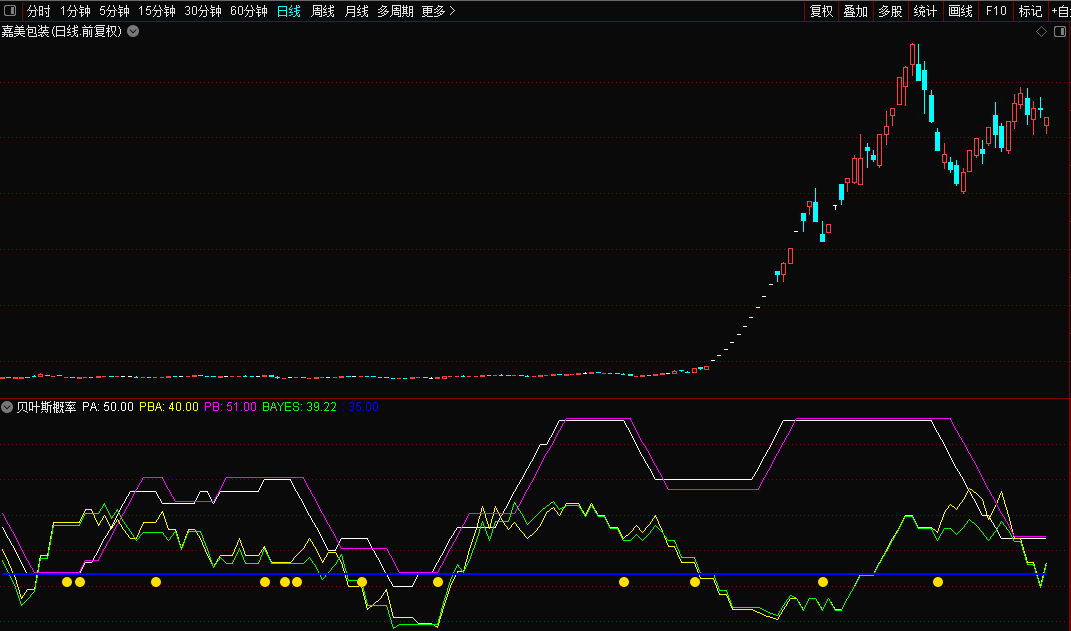The width and height of the screenshot is (1071, 631).
Task: Toggle the right sidebar panel icon
Action: point(1060,31)
